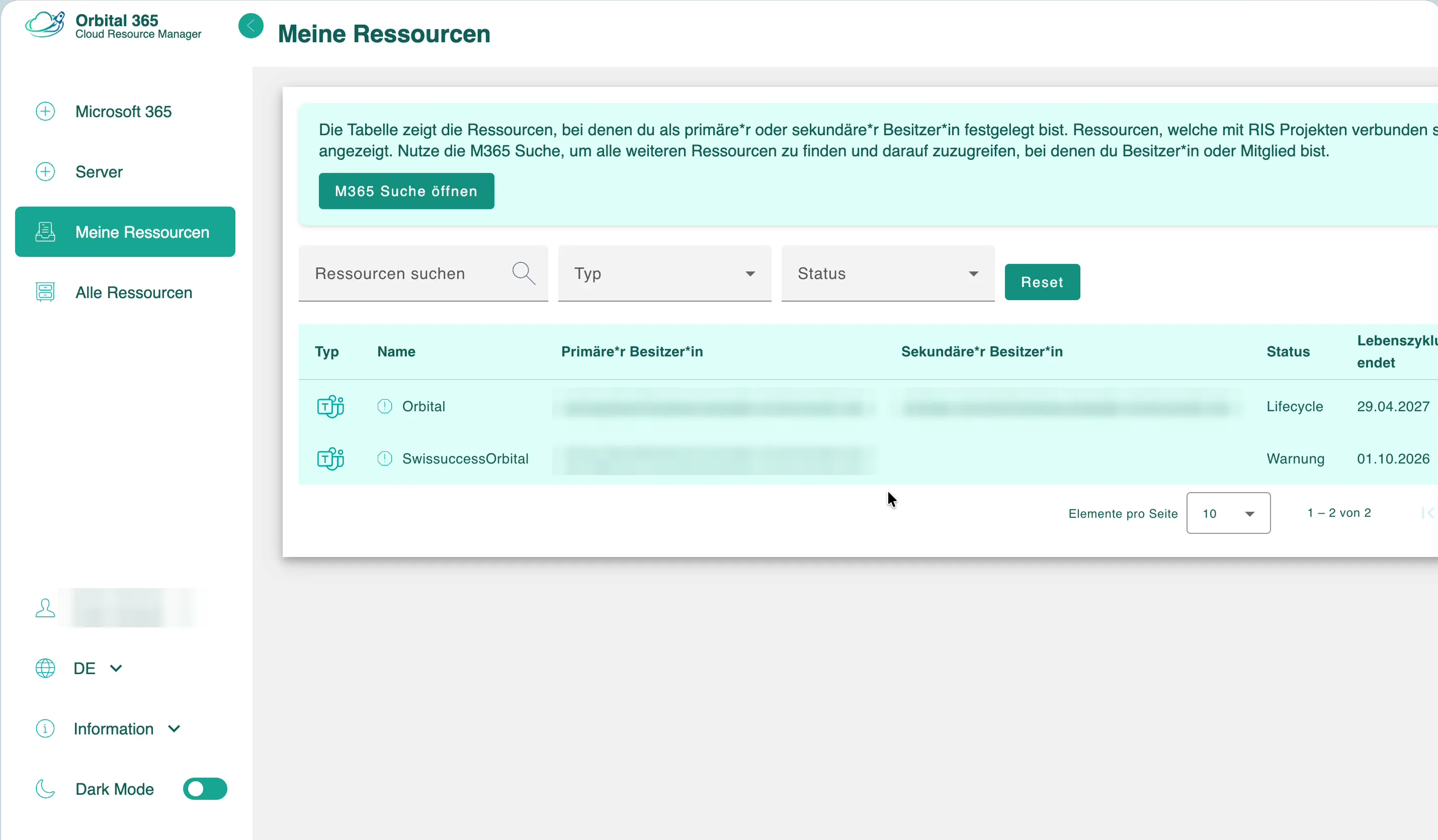Click the Reset button
The height and width of the screenshot is (840, 1438).
[x=1042, y=283]
